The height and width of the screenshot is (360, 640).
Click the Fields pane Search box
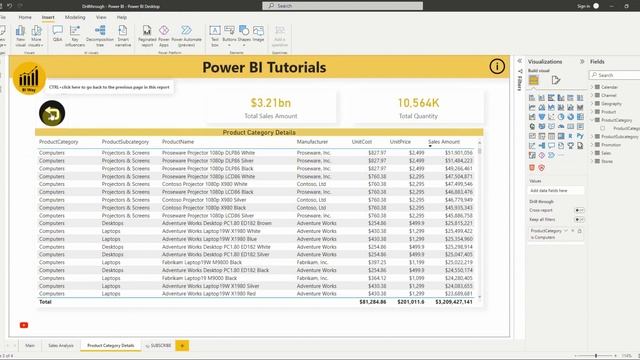coord(615,75)
